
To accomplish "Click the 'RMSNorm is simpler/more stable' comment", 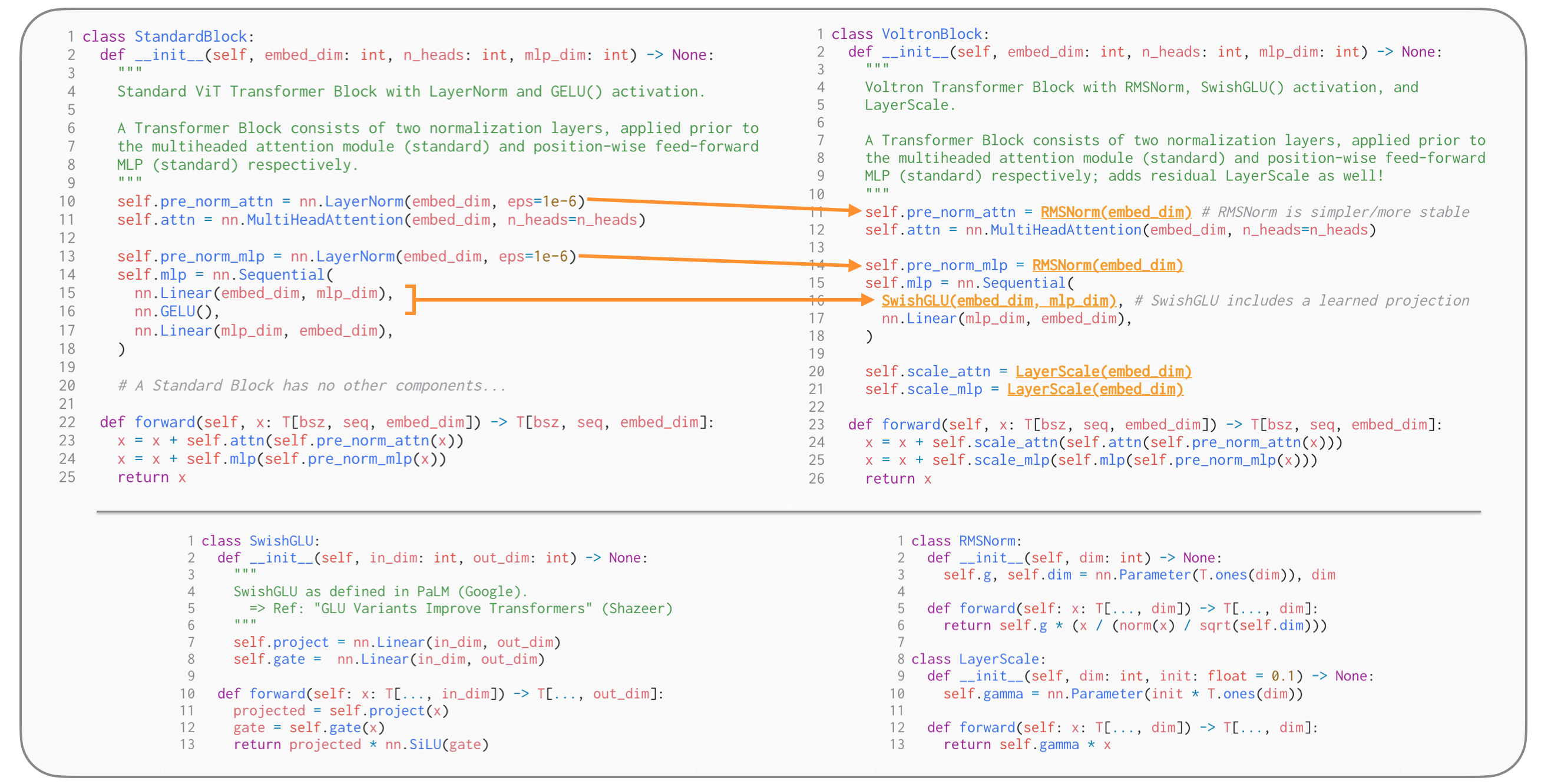I will click(1335, 212).
